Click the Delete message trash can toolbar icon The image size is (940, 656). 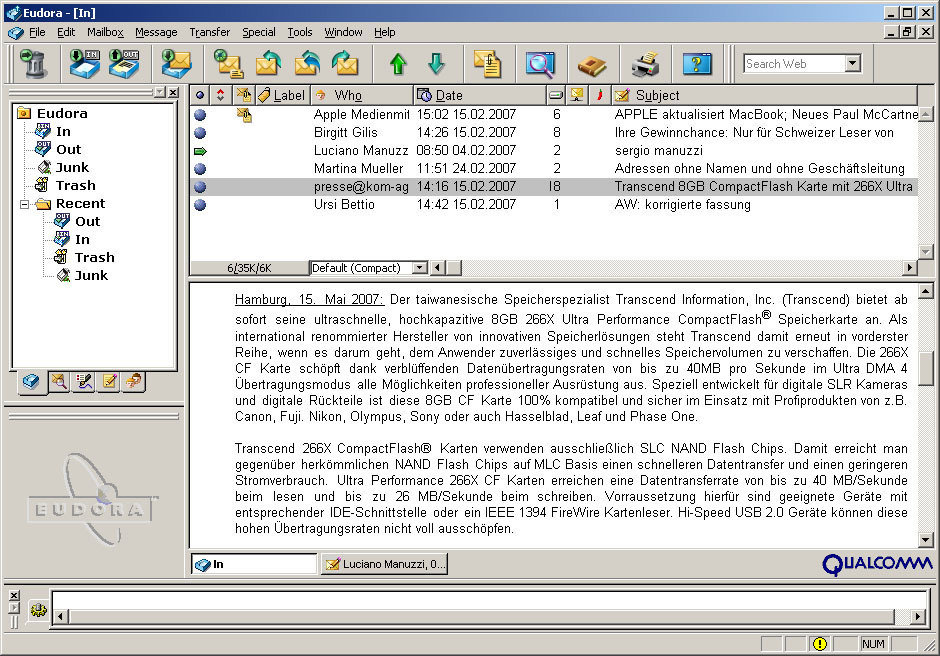click(x=33, y=64)
